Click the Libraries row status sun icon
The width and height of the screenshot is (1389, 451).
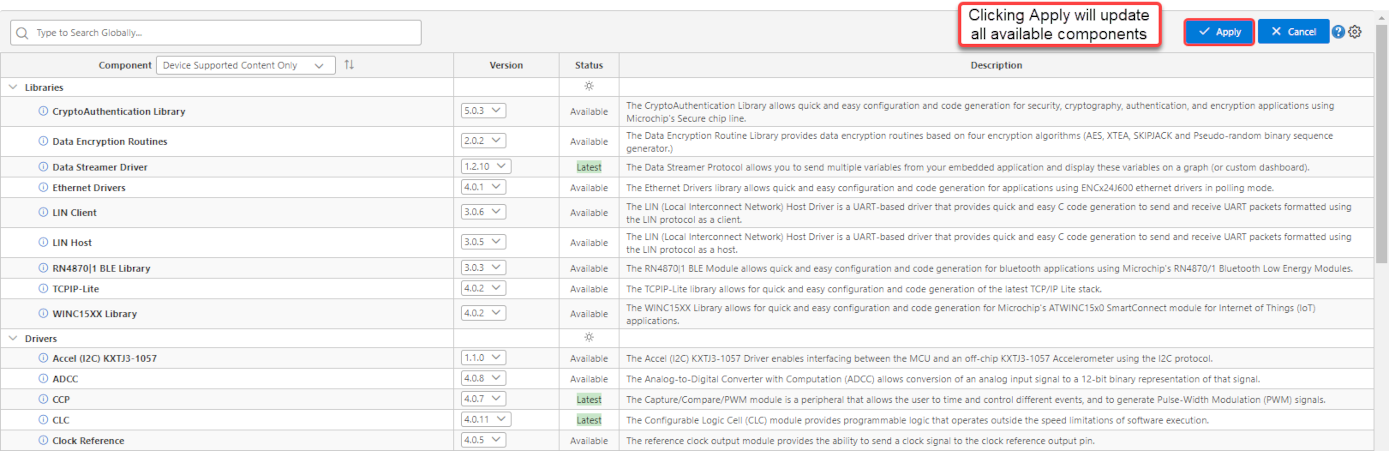click(589, 87)
